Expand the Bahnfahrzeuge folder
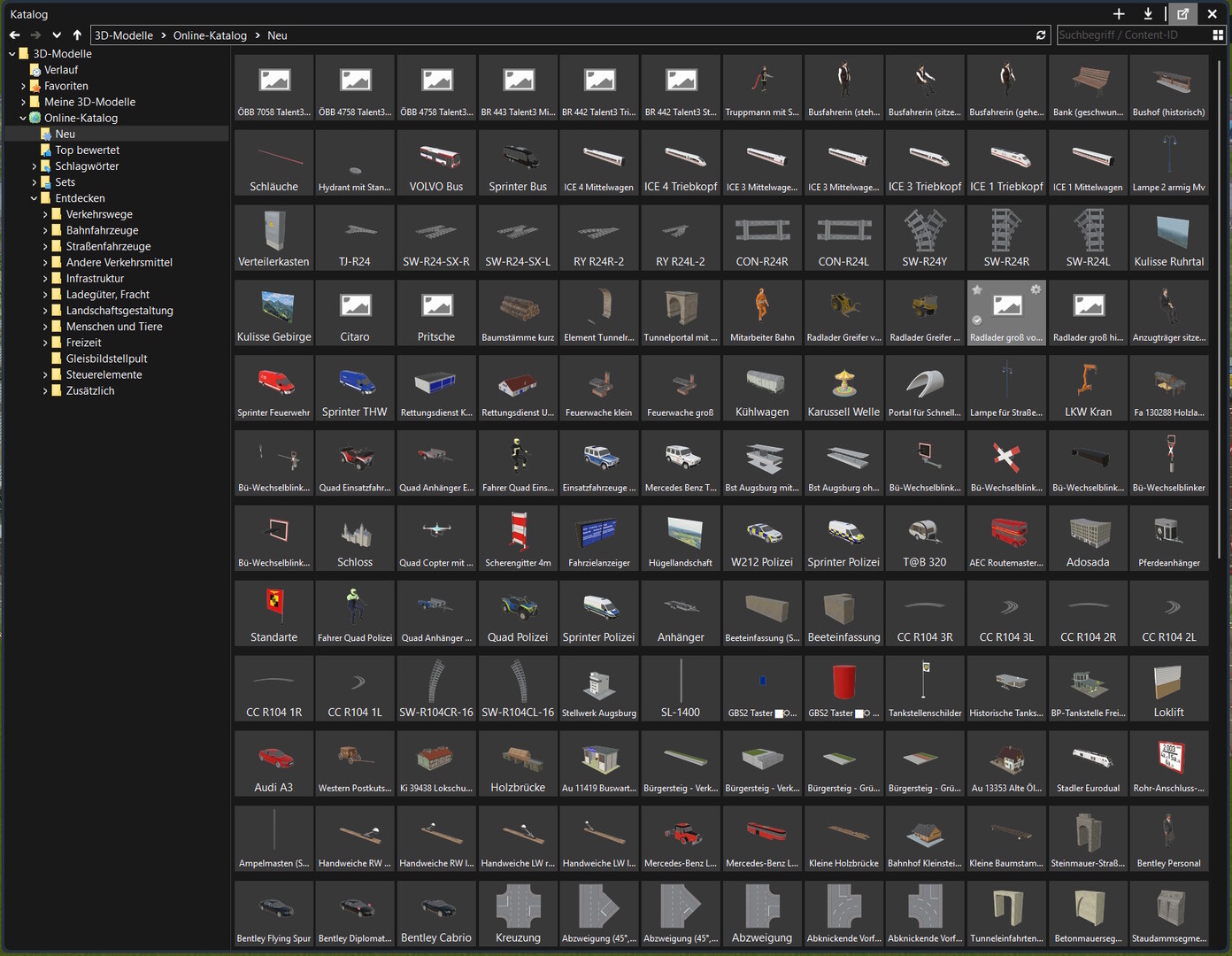 tap(45, 230)
